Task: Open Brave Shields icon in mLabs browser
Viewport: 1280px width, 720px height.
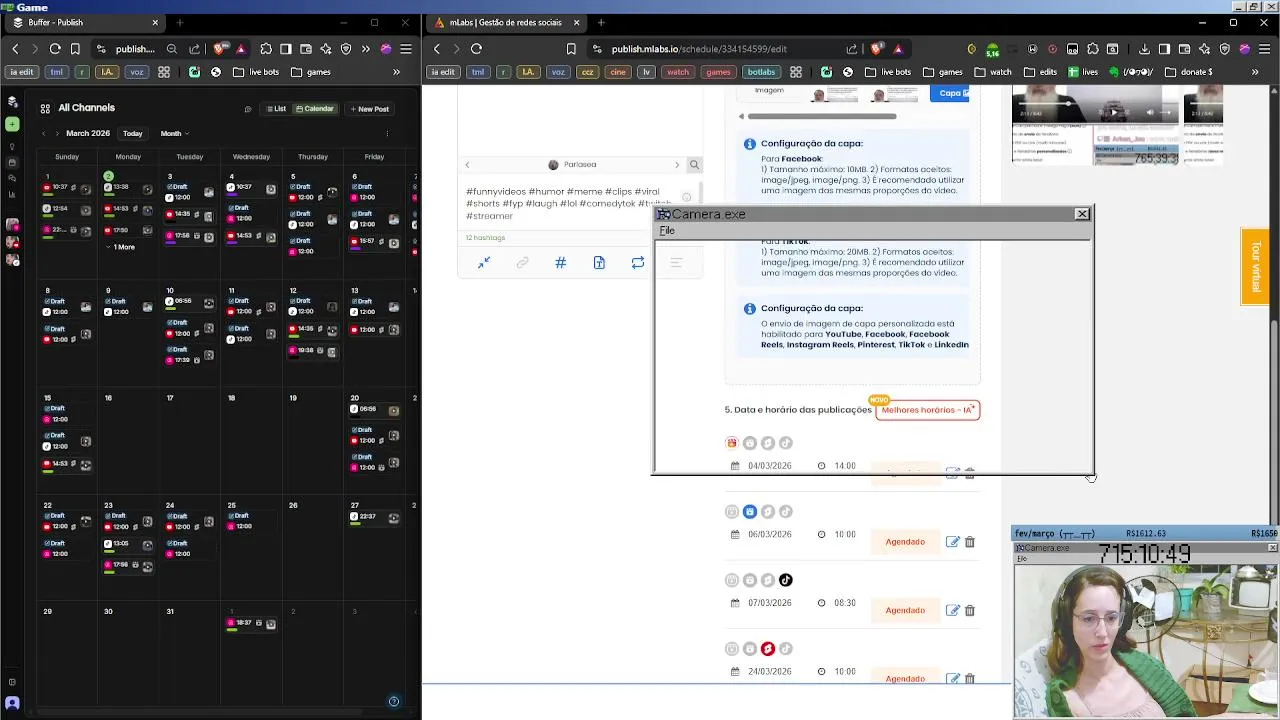Action: tap(877, 48)
